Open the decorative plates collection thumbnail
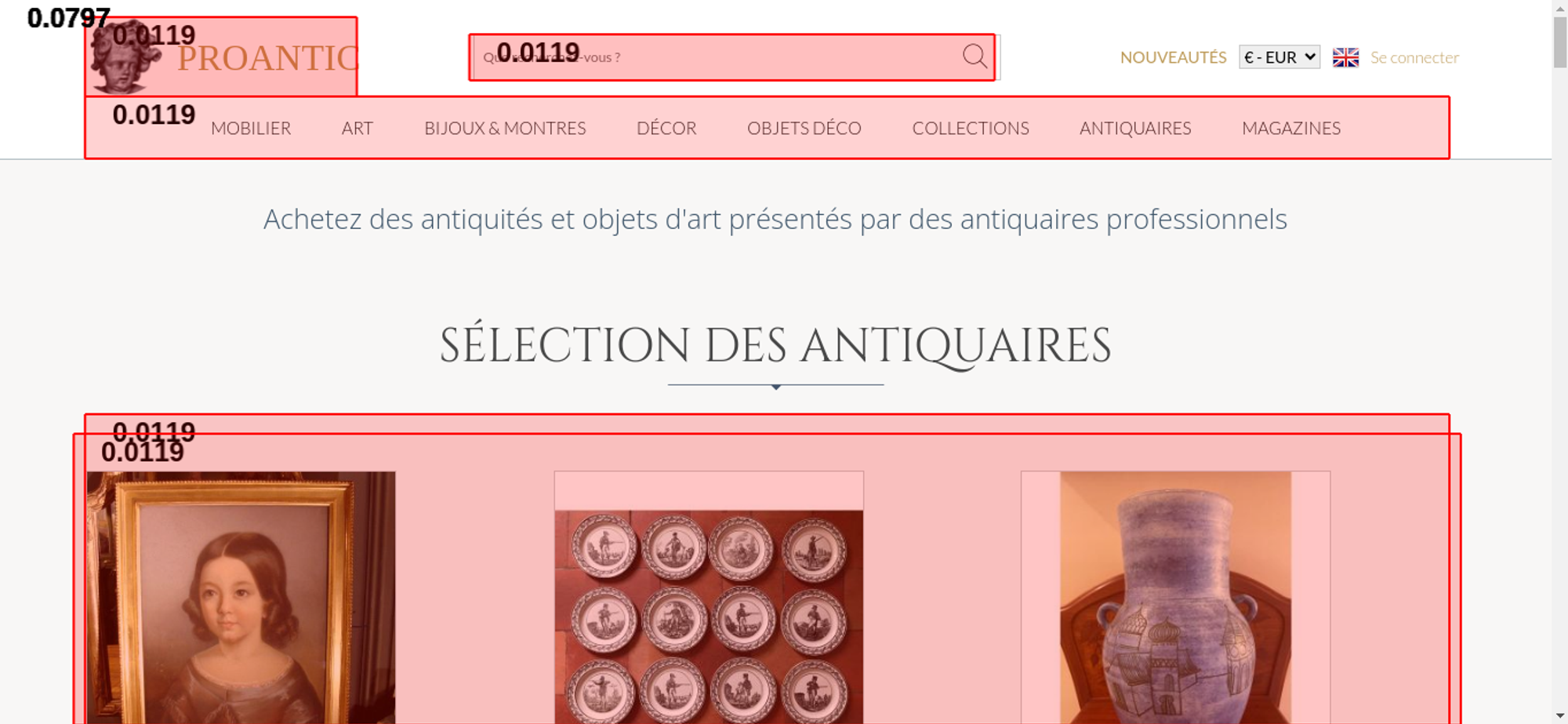This screenshot has width=1568, height=724. 709,598
